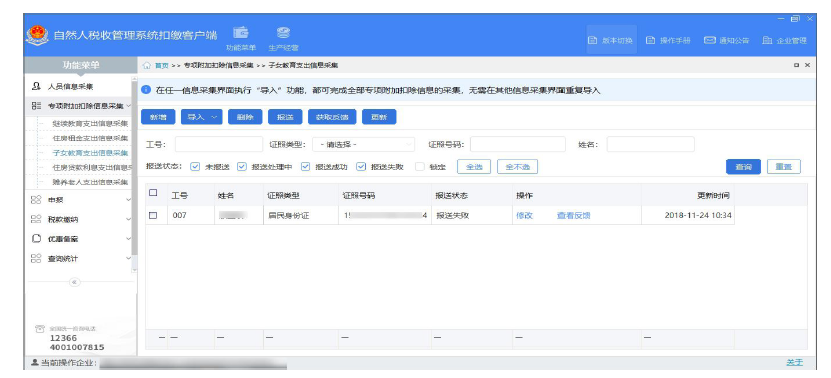831x378 pixels.
Task: Open the 证照类型 dropdown
Action: coord(363,144)
